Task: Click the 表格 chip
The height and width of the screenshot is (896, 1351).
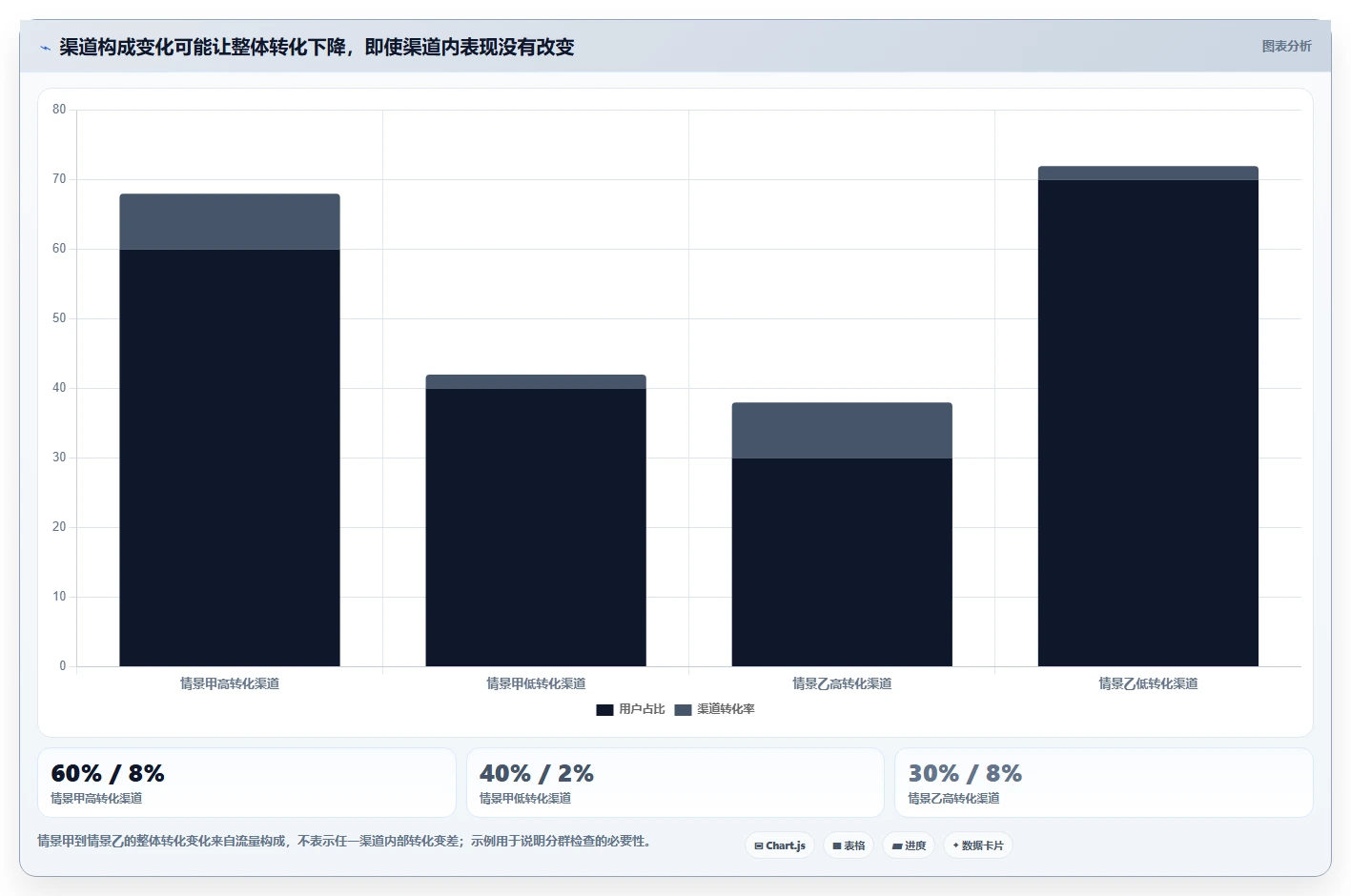Action: tap(849, 845)
